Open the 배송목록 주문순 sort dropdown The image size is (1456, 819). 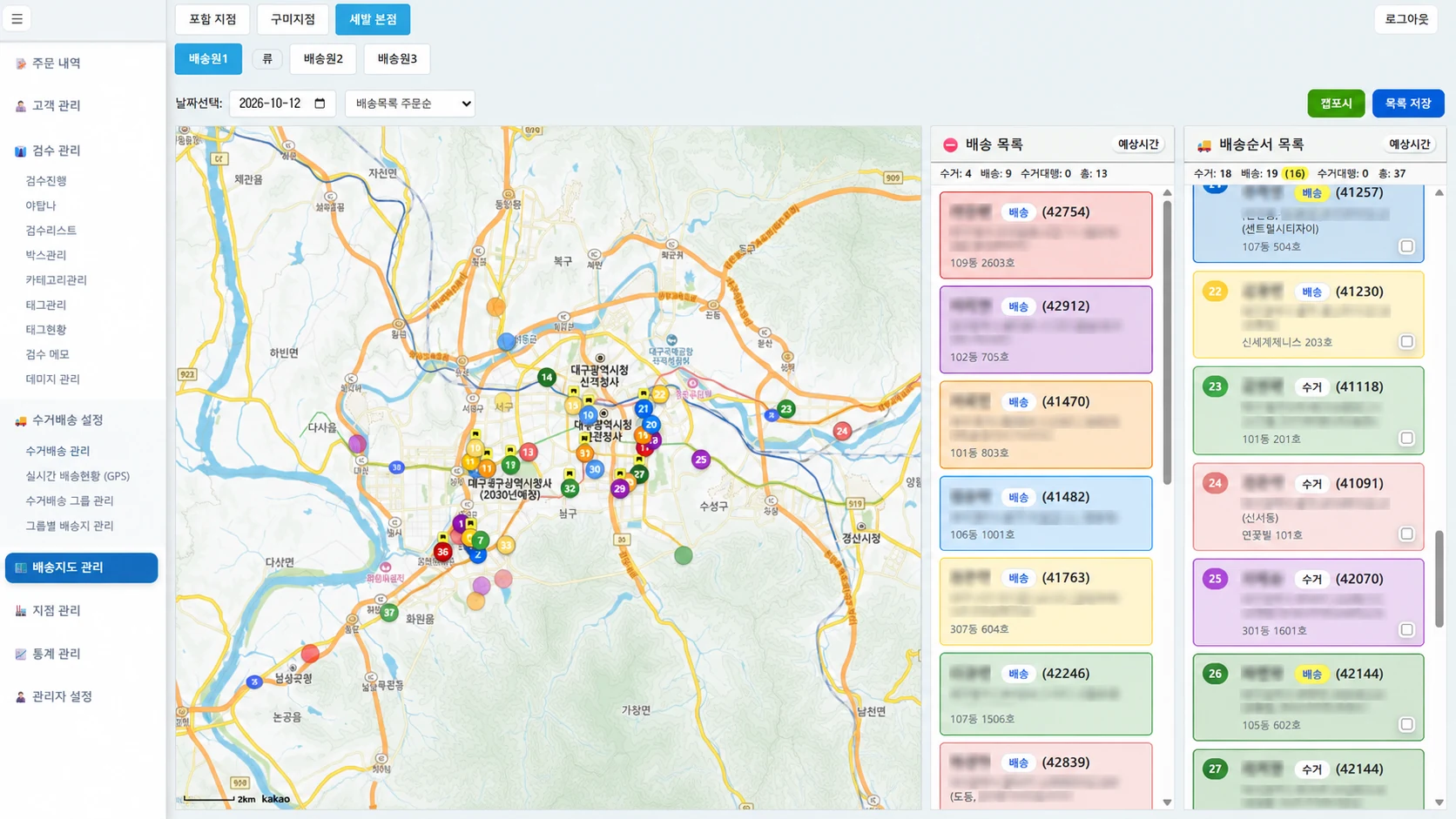coord(410,104)
